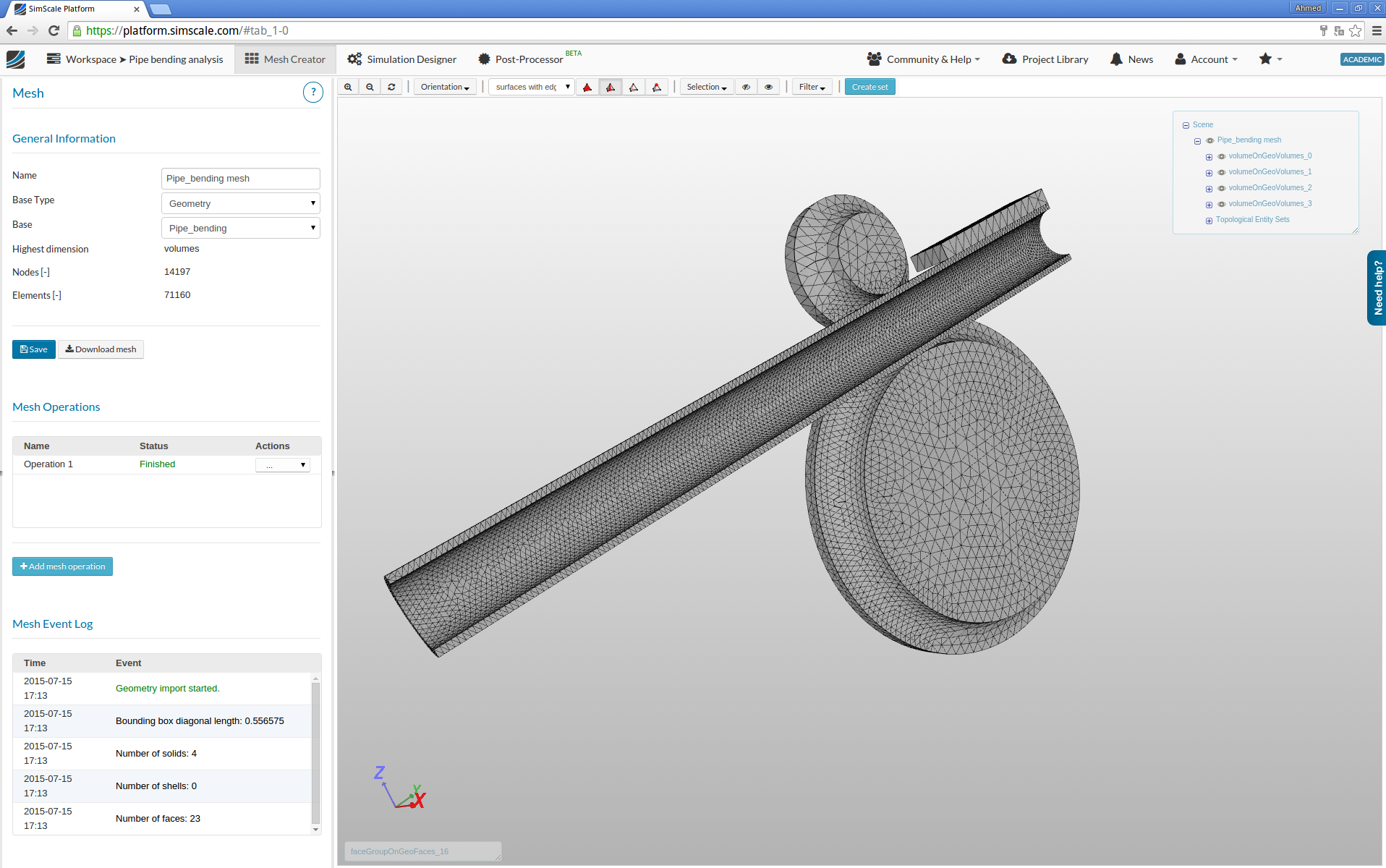The height and width of the screenshot is (868, 1386).
Task: Click the Mesh Event Log scrollbar
Action: click(x=315, y=754)
